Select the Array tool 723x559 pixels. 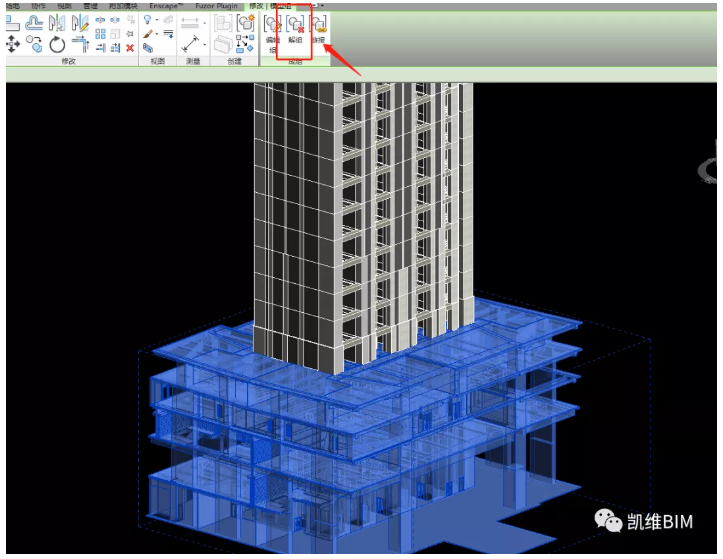[x=100, y=34]
